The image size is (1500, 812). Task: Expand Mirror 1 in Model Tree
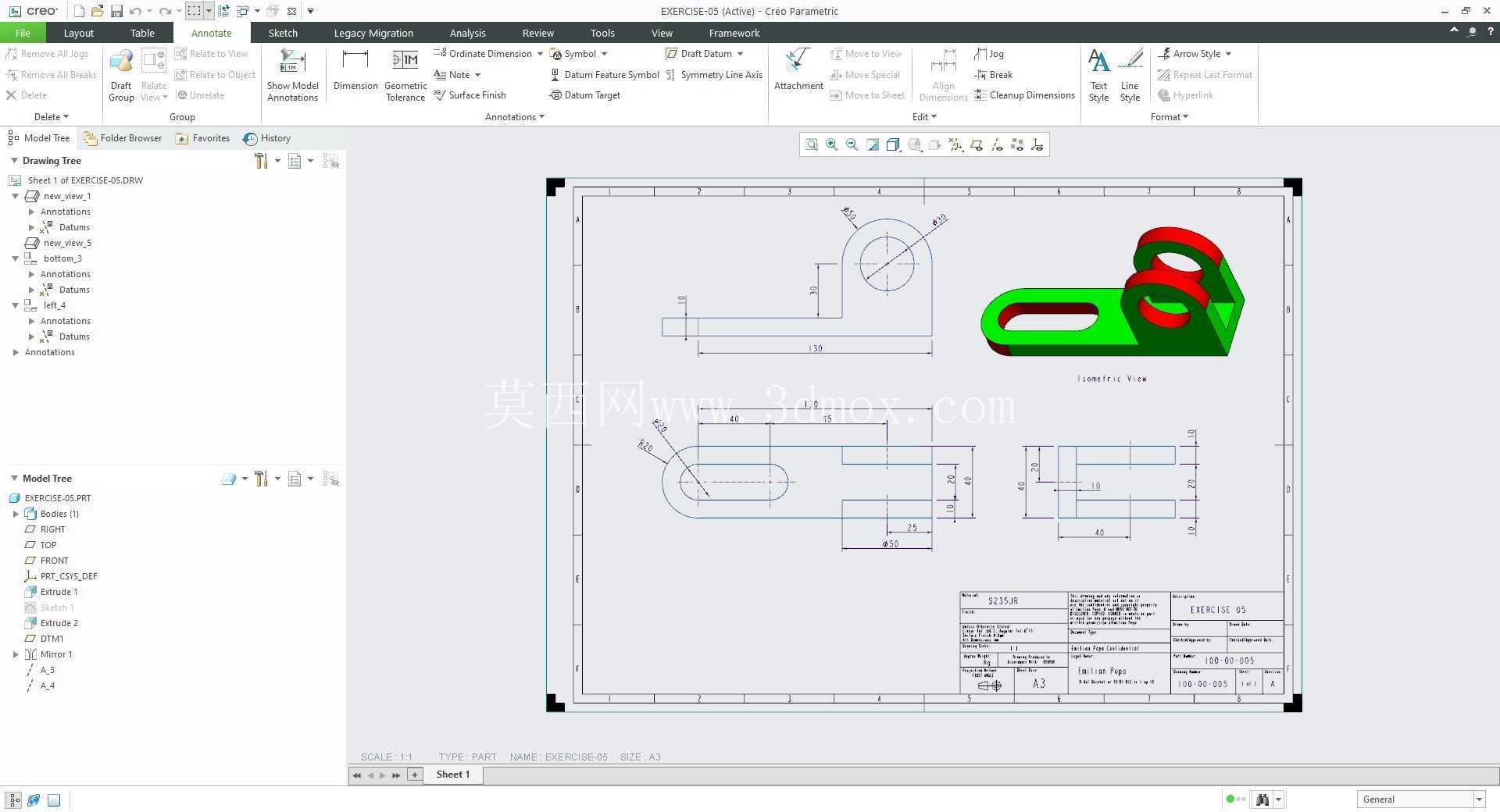[16, 654]
